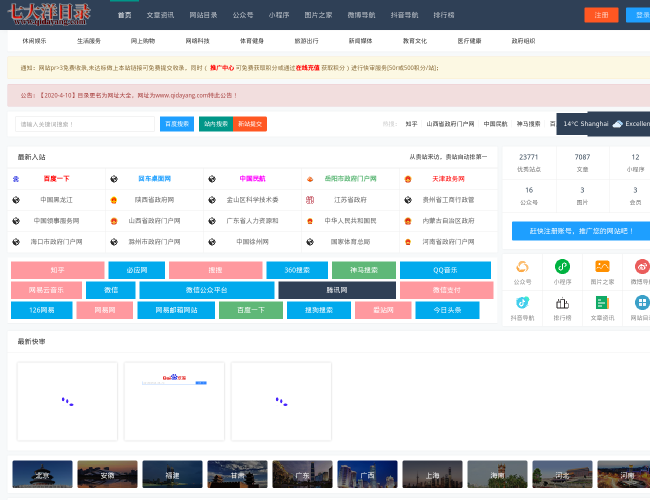The height and width of the screenshot is (500, 650).
Task: Focus the keyword search input field
Action: 85,124
